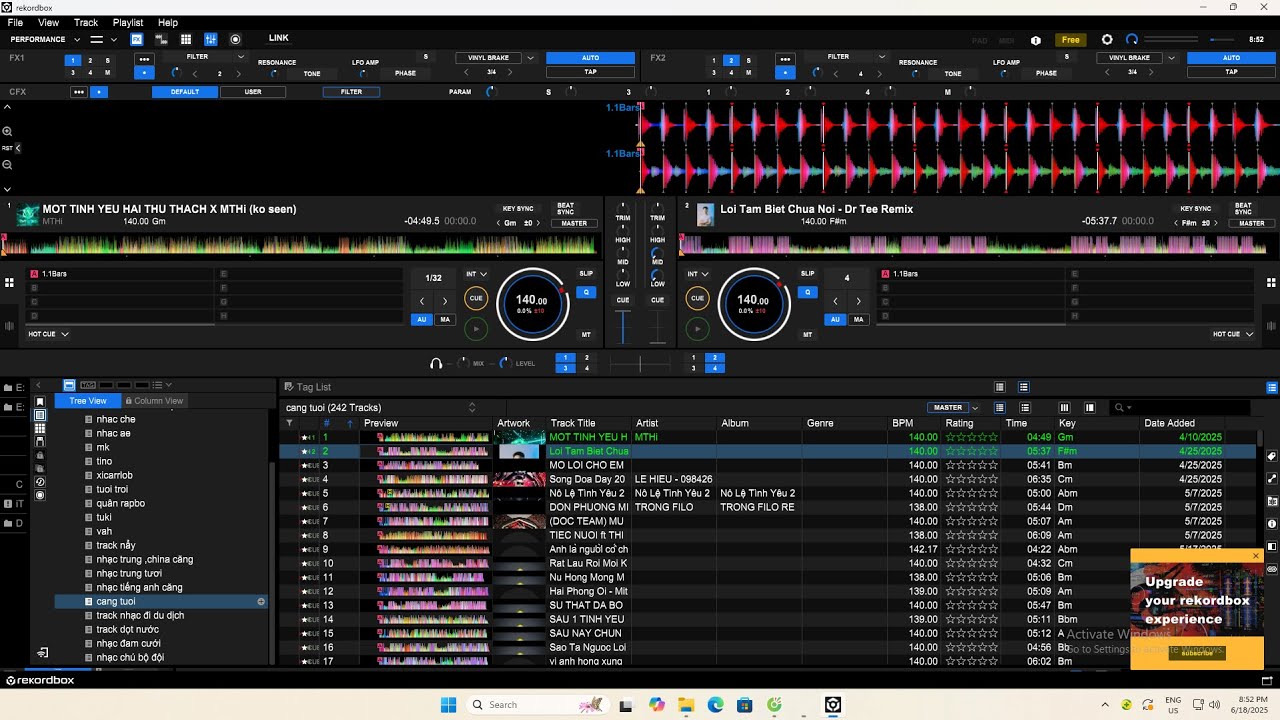Viewport: 1280px width, 720px height.
Task: Open Microsoft Edge from taskbar
Action: point(716,705)
